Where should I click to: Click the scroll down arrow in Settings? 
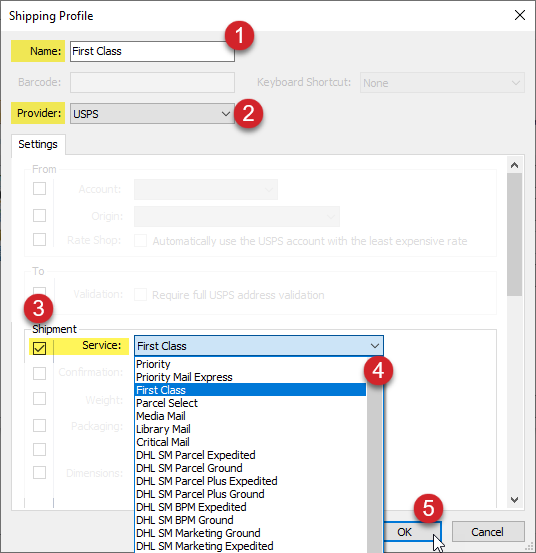514,500
